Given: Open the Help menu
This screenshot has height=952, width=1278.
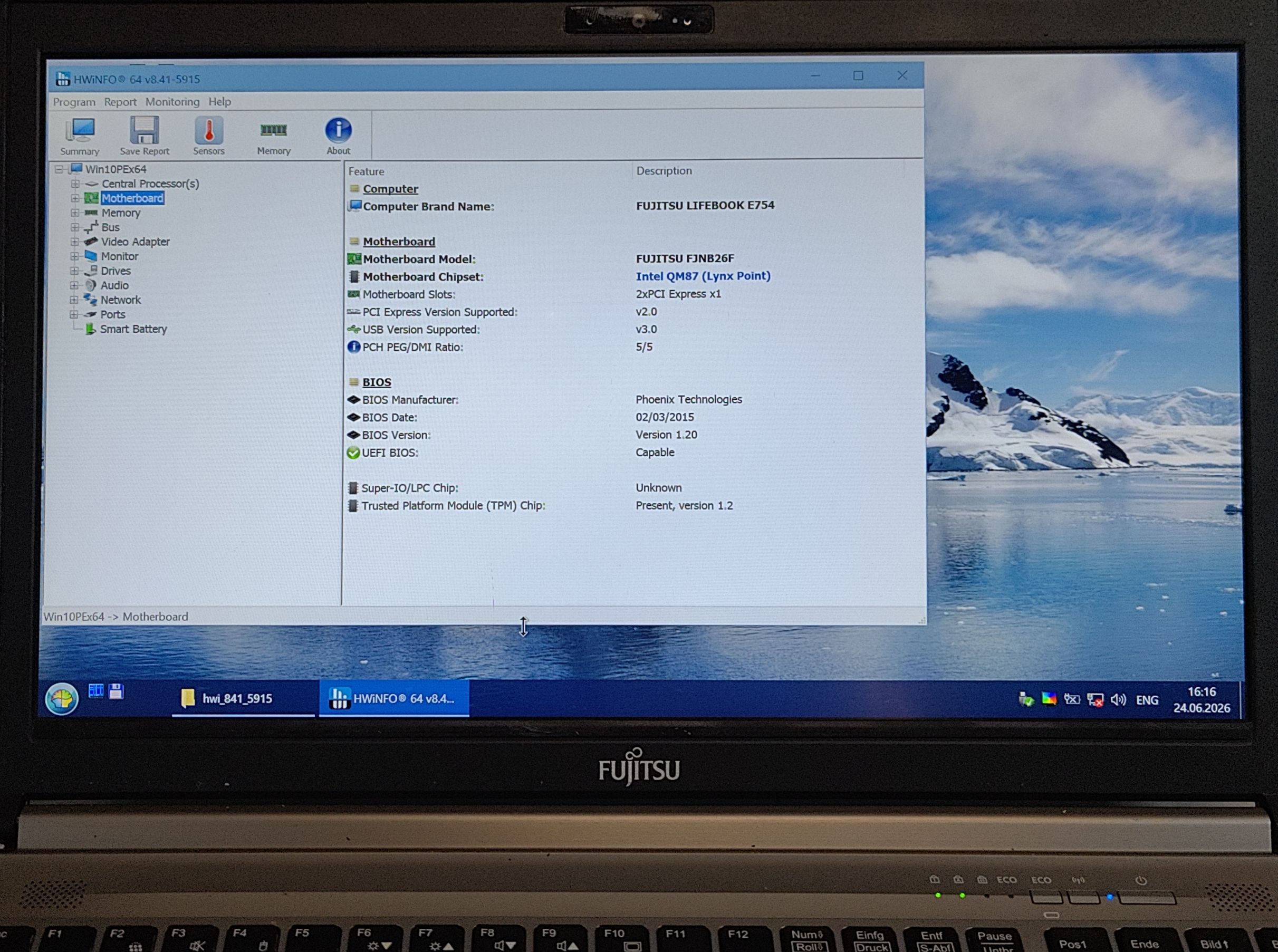Looking at the screenshot, I should pos(219,102).
